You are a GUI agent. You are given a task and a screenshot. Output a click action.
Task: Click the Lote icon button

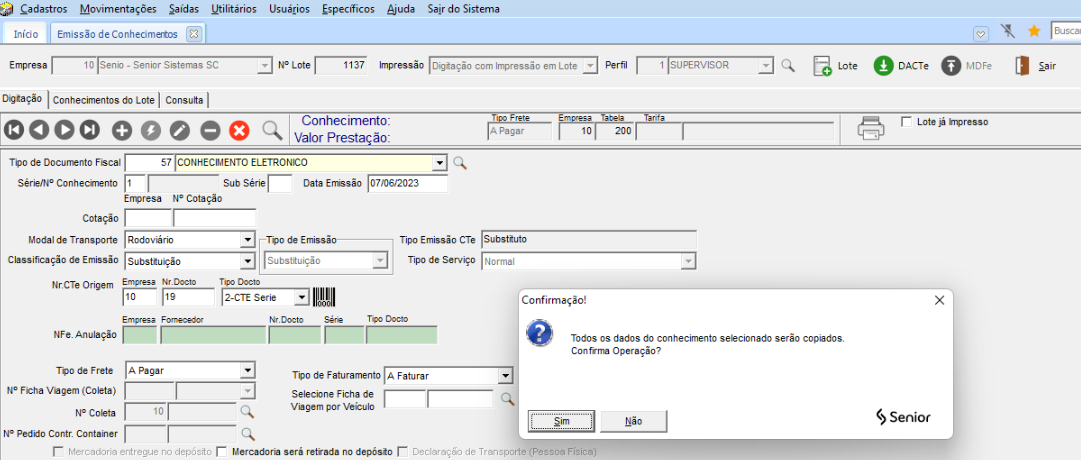[822, 66]
